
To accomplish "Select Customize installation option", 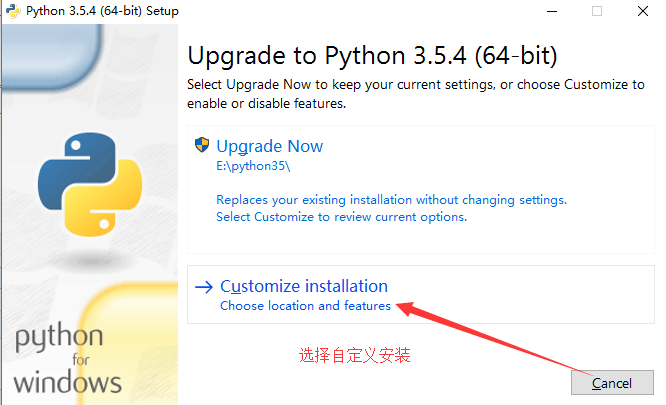I will point(420,295).
